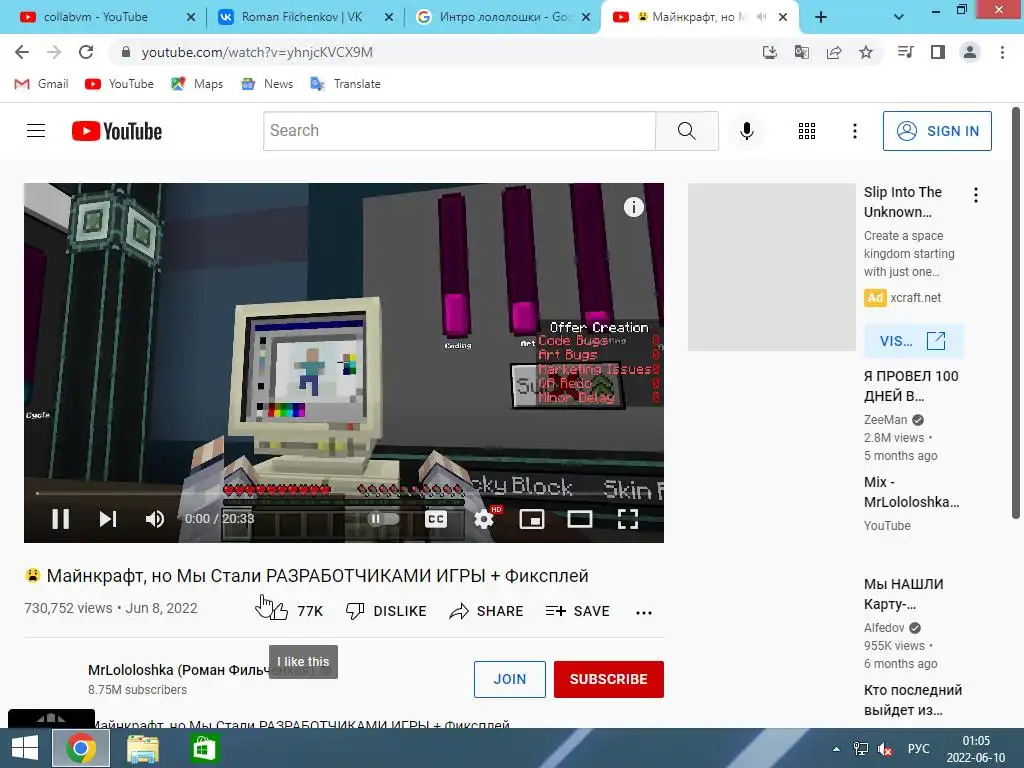Click the address bar URL
The height and width of the screenshot is (768, 1024).
coord(257,52)
